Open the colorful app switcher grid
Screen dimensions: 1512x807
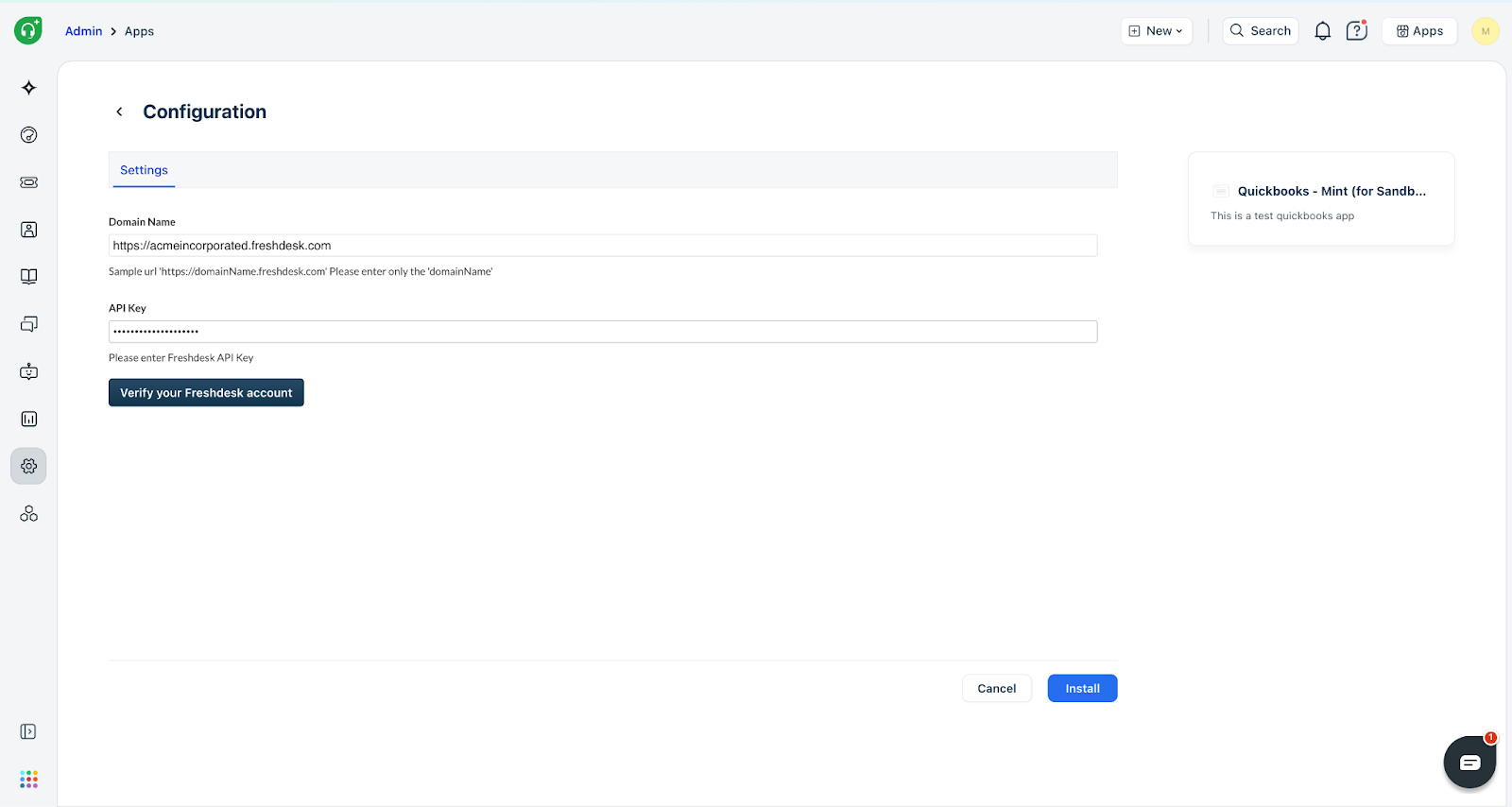[x=29, y=779]
